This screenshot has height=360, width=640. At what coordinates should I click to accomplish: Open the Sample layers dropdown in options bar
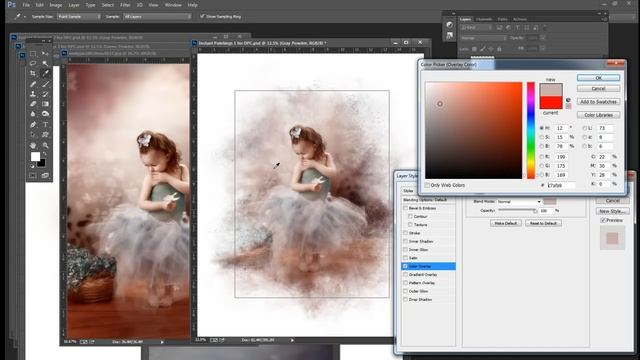[x=157, y=17]
